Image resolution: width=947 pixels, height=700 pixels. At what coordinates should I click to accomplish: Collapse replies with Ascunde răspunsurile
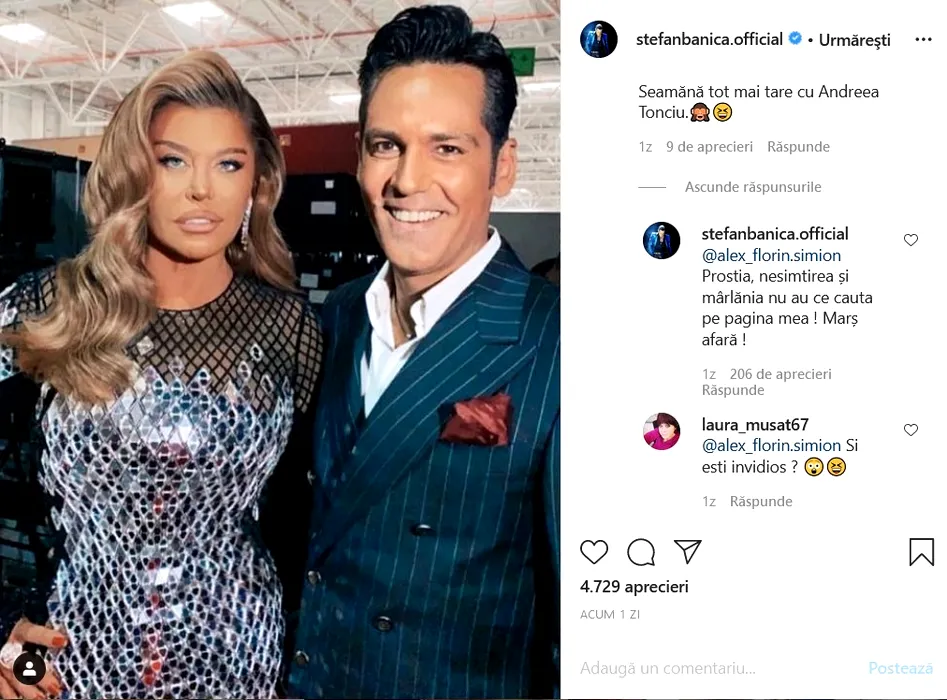[753, 187]
